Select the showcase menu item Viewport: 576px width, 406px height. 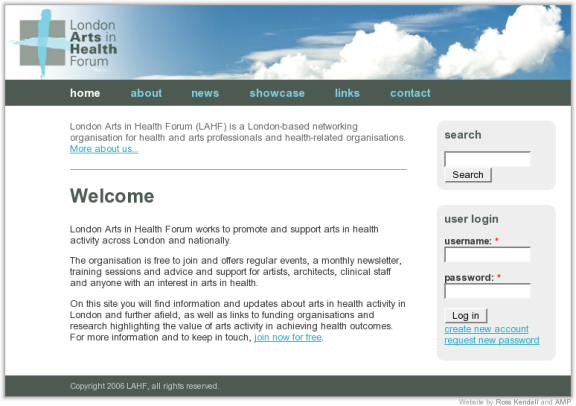click(277, 93)
